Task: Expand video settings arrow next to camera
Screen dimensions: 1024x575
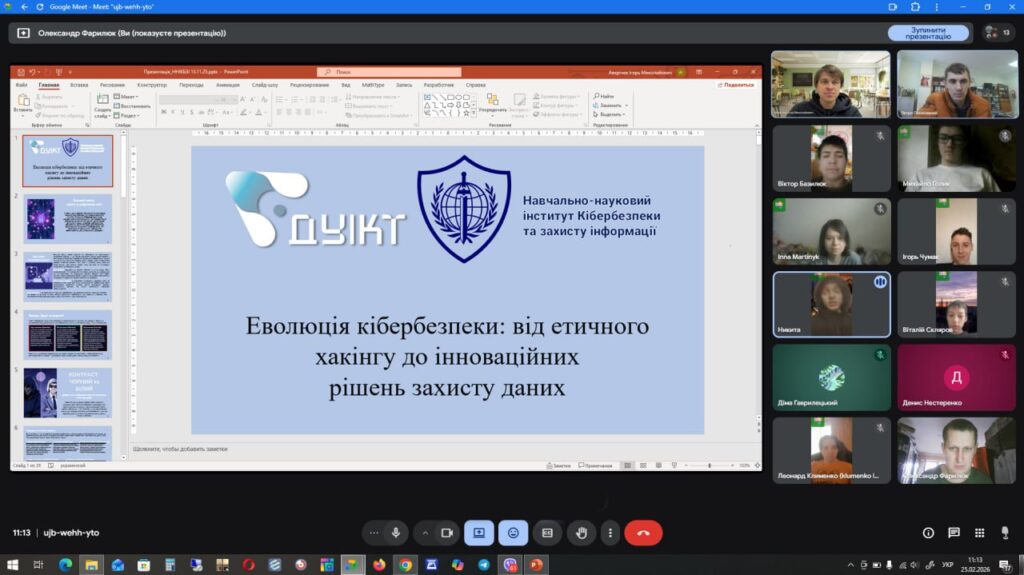Action: coord(425,533)
